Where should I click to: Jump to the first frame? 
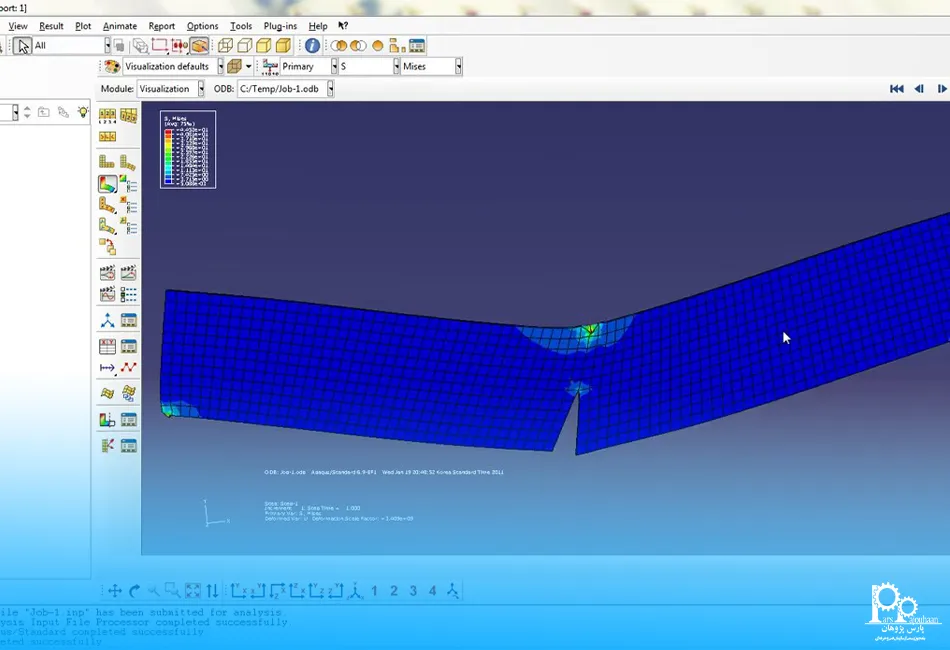pos(897,89)
